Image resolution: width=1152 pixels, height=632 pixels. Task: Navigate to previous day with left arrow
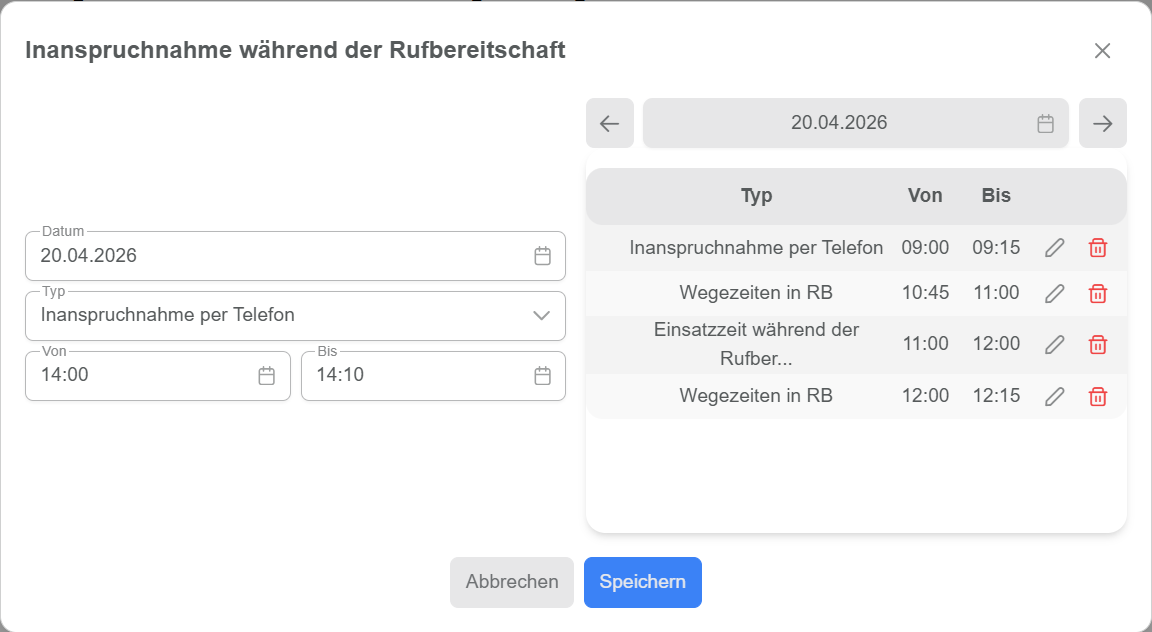pos(609,123)
